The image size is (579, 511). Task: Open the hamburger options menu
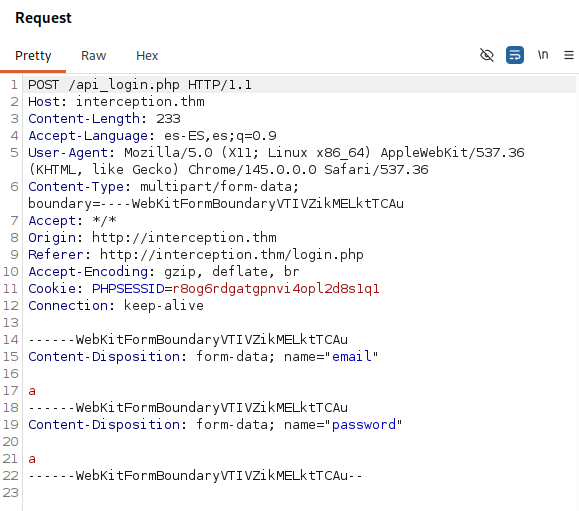[569, 55]
